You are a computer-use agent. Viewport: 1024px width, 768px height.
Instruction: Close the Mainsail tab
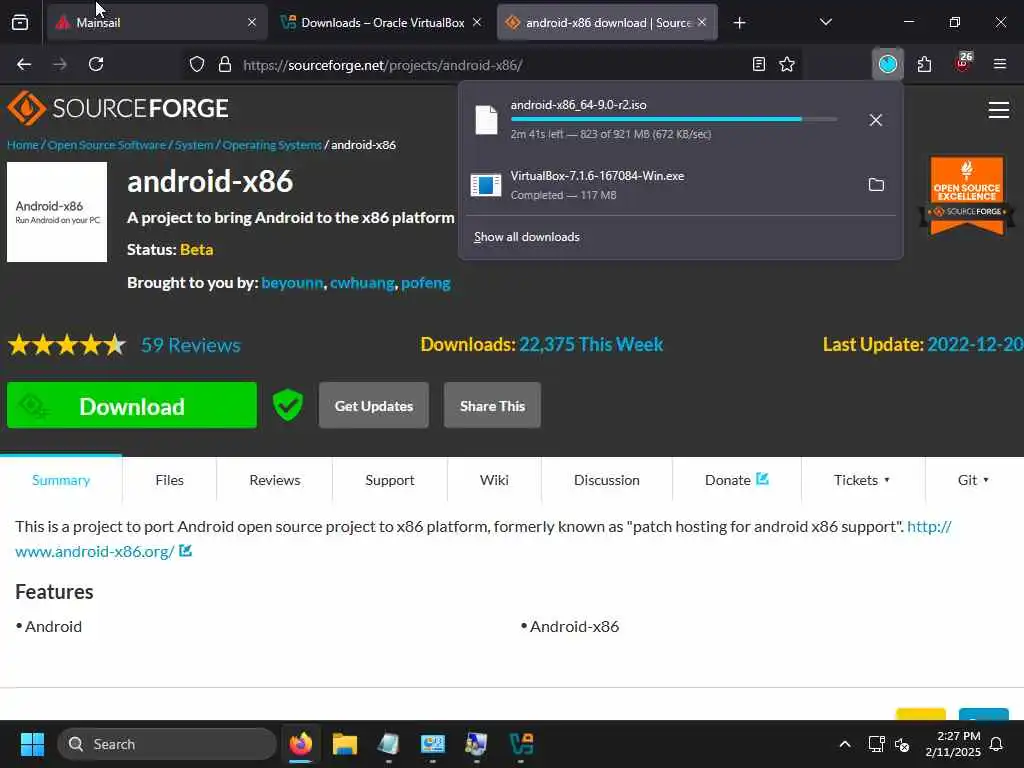click(x=252, y=23)
